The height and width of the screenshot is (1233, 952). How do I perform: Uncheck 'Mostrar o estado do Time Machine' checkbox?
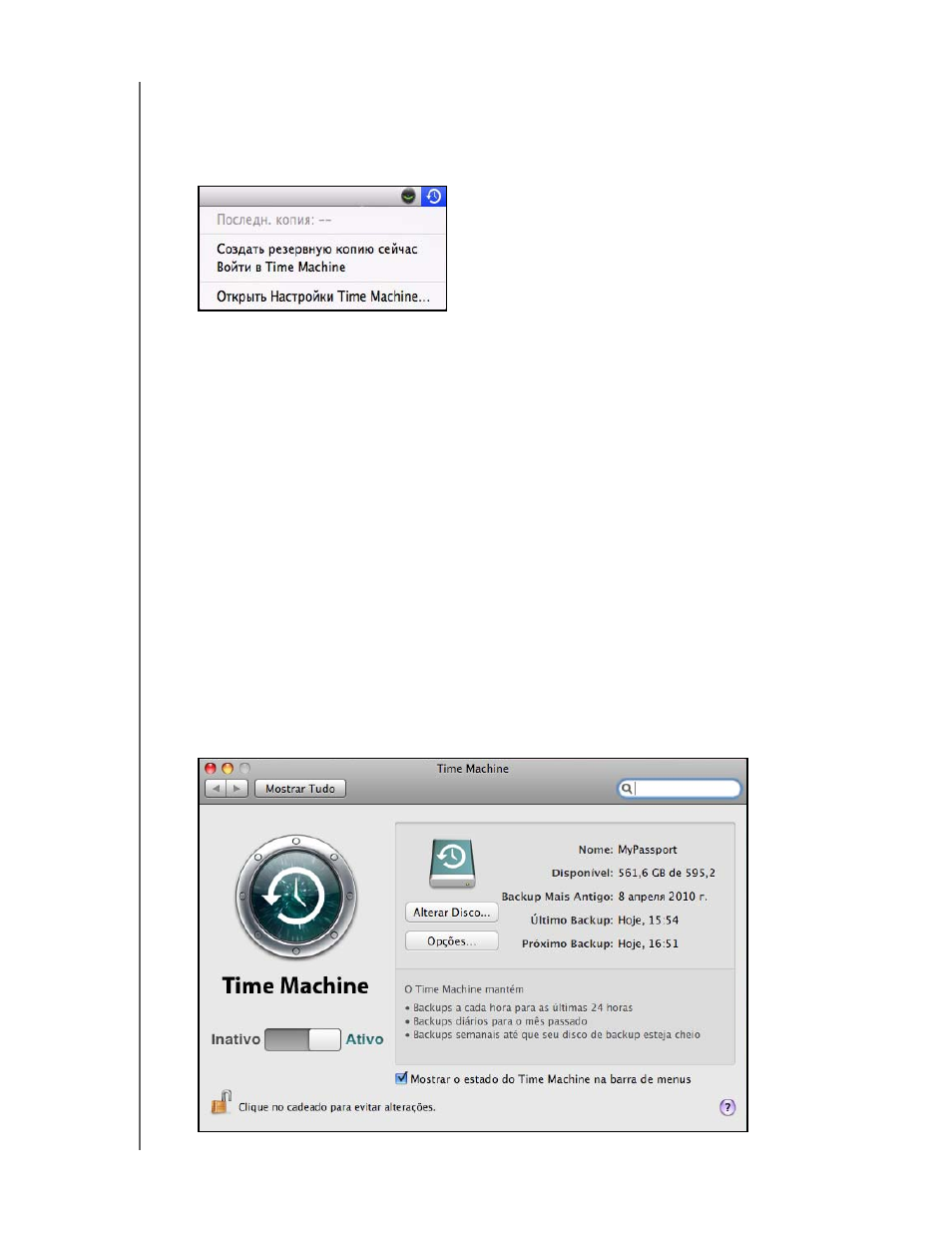pos(401,1078)
